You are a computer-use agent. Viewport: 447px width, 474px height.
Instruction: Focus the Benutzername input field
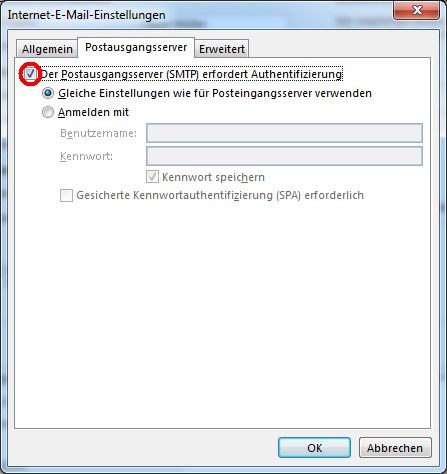(284, 133)
